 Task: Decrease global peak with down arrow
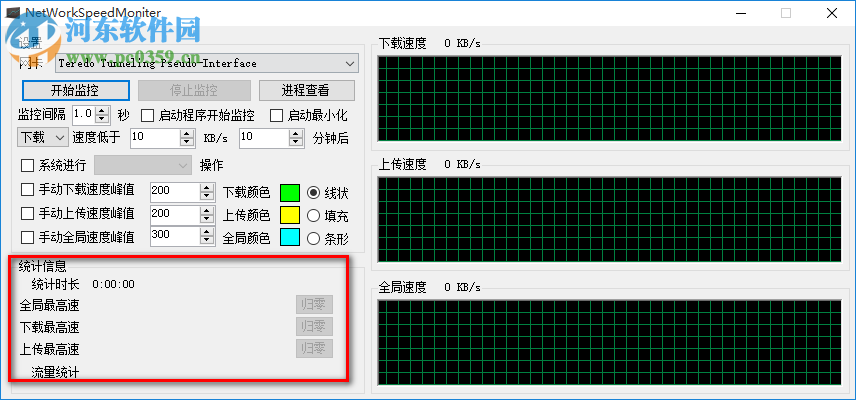[207, 240]
